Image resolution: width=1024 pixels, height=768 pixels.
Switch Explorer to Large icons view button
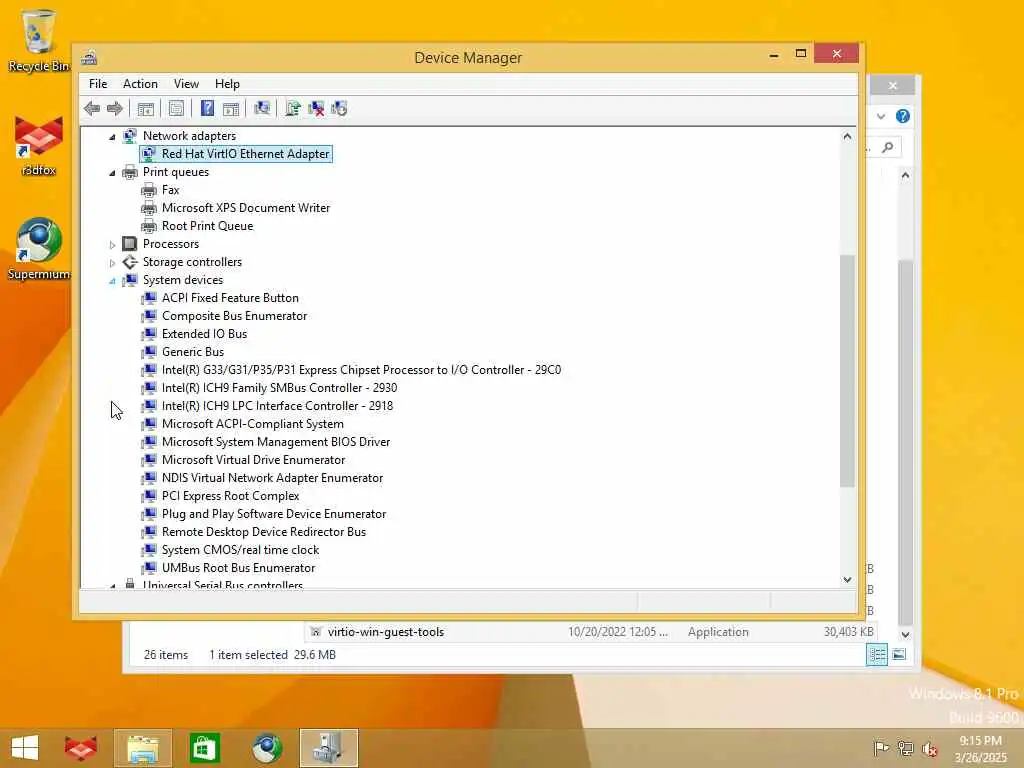point(899,654)
